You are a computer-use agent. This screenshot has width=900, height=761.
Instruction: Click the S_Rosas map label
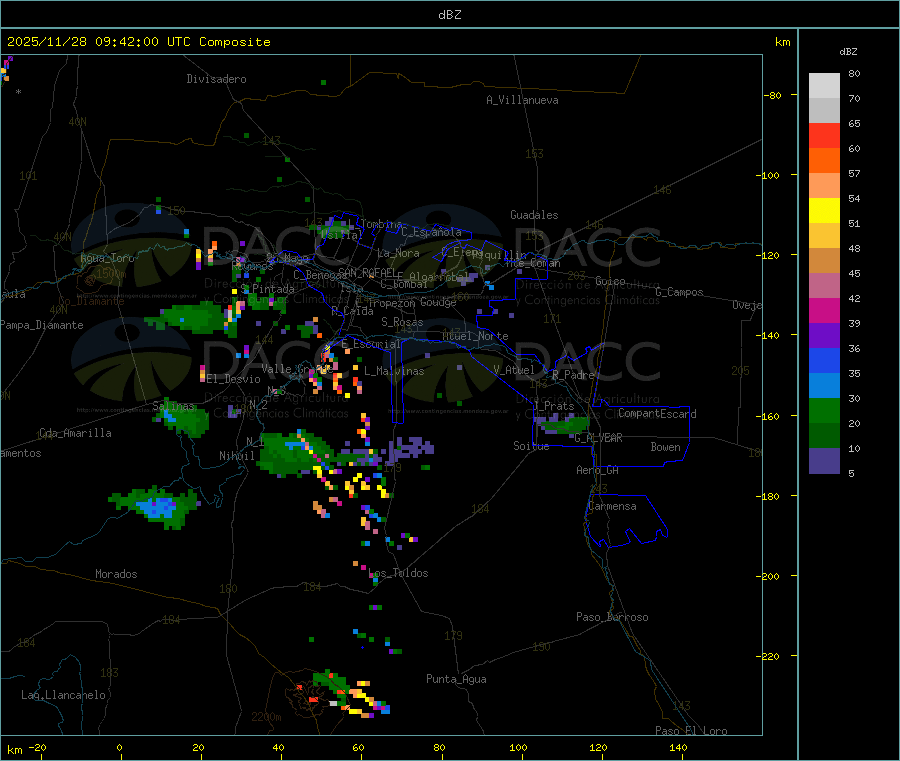pos(402,322)
